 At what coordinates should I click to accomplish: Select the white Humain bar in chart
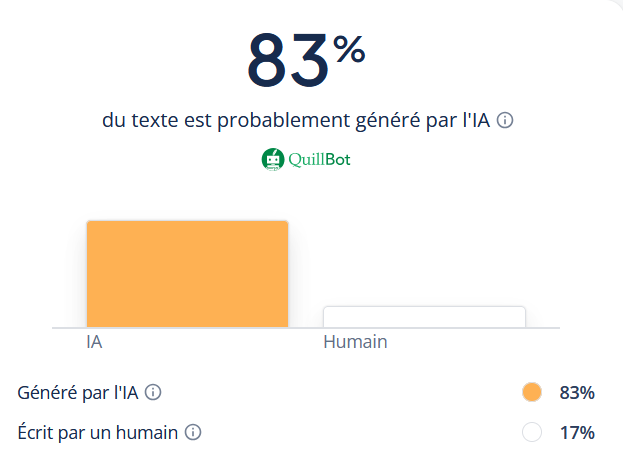[x=424, y=316]
